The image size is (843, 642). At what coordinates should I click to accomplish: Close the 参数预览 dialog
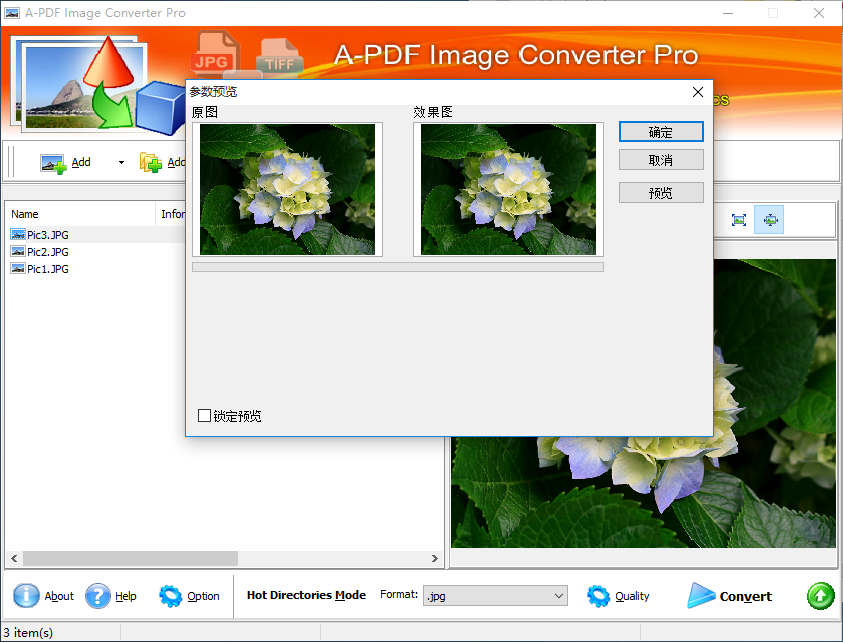(x=698, y=92)
